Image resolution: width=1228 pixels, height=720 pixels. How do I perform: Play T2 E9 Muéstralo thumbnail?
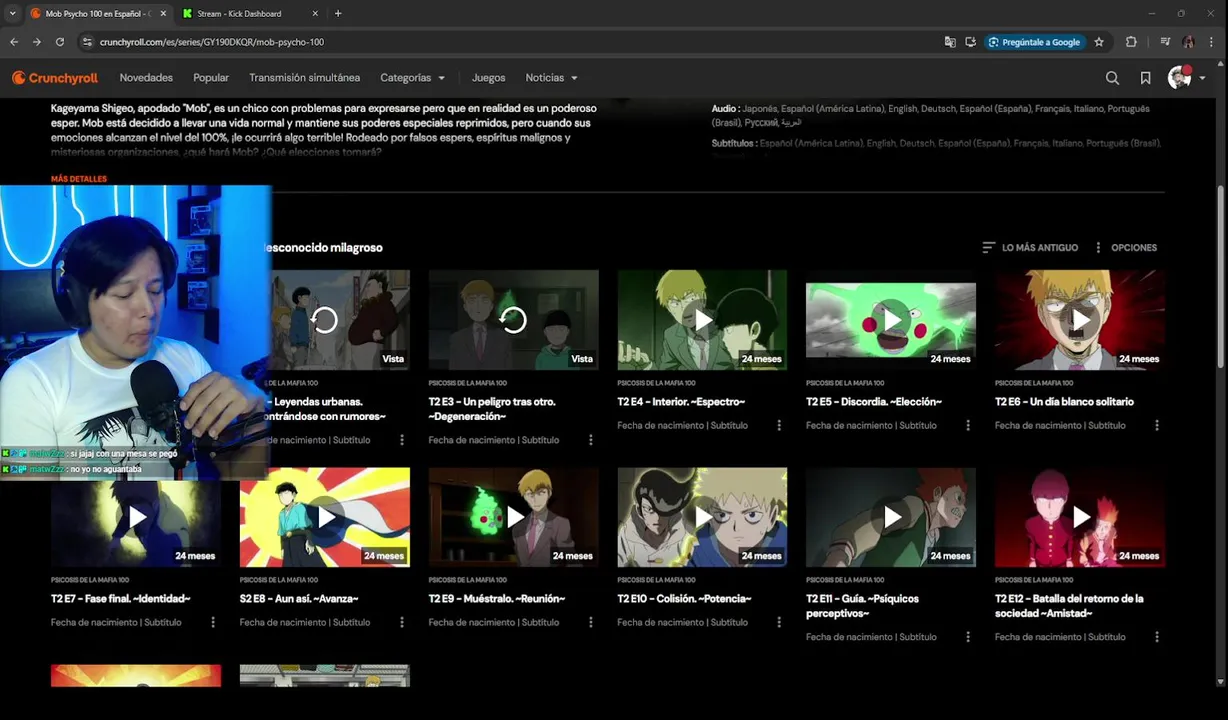(x=513, y=517)
